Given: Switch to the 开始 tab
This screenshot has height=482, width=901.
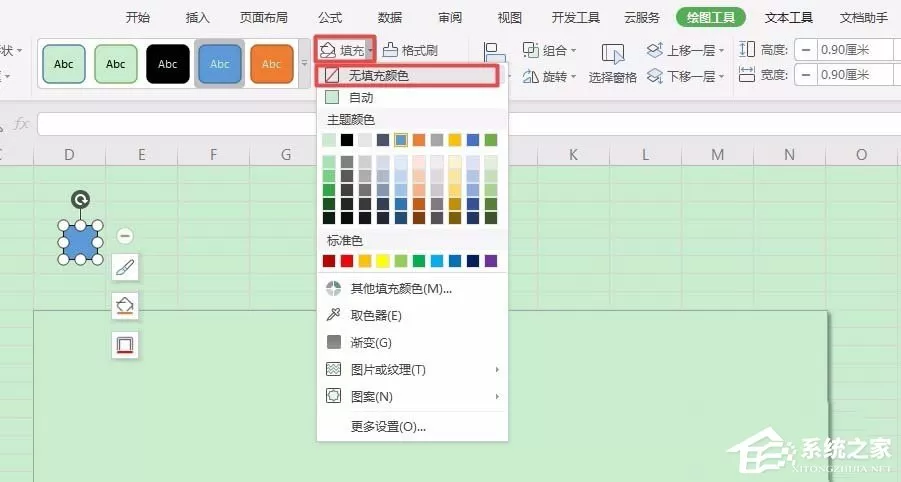Looking at the screenshot, I should pyautogui.click(x=138, y=17).
